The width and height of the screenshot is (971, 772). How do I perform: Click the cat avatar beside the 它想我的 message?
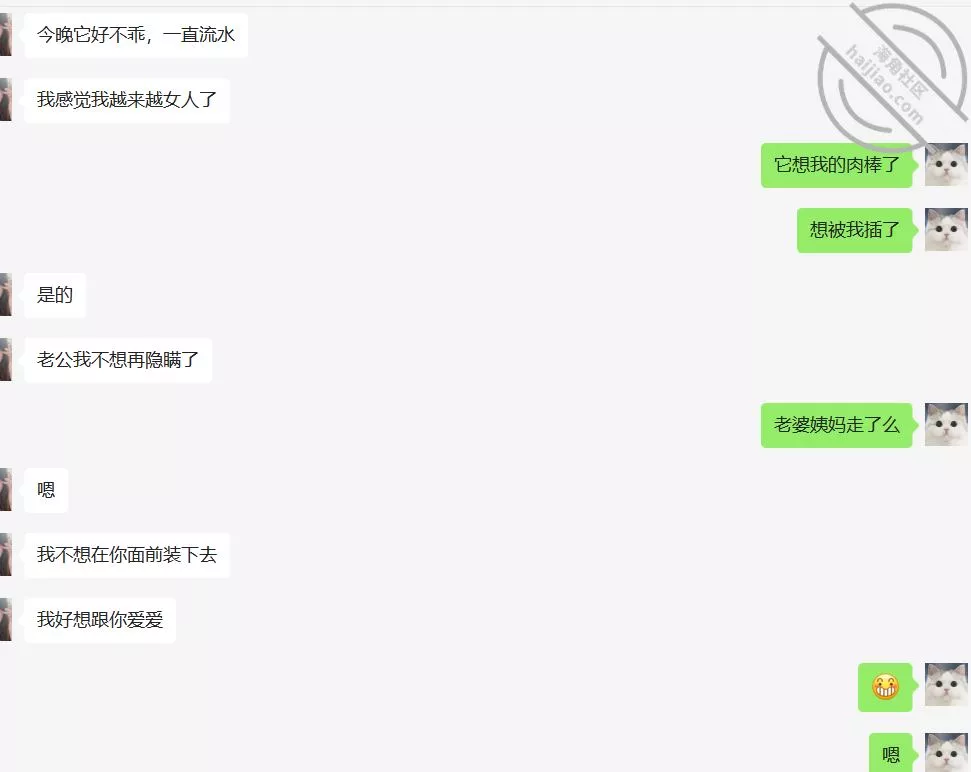coord(946,165)
